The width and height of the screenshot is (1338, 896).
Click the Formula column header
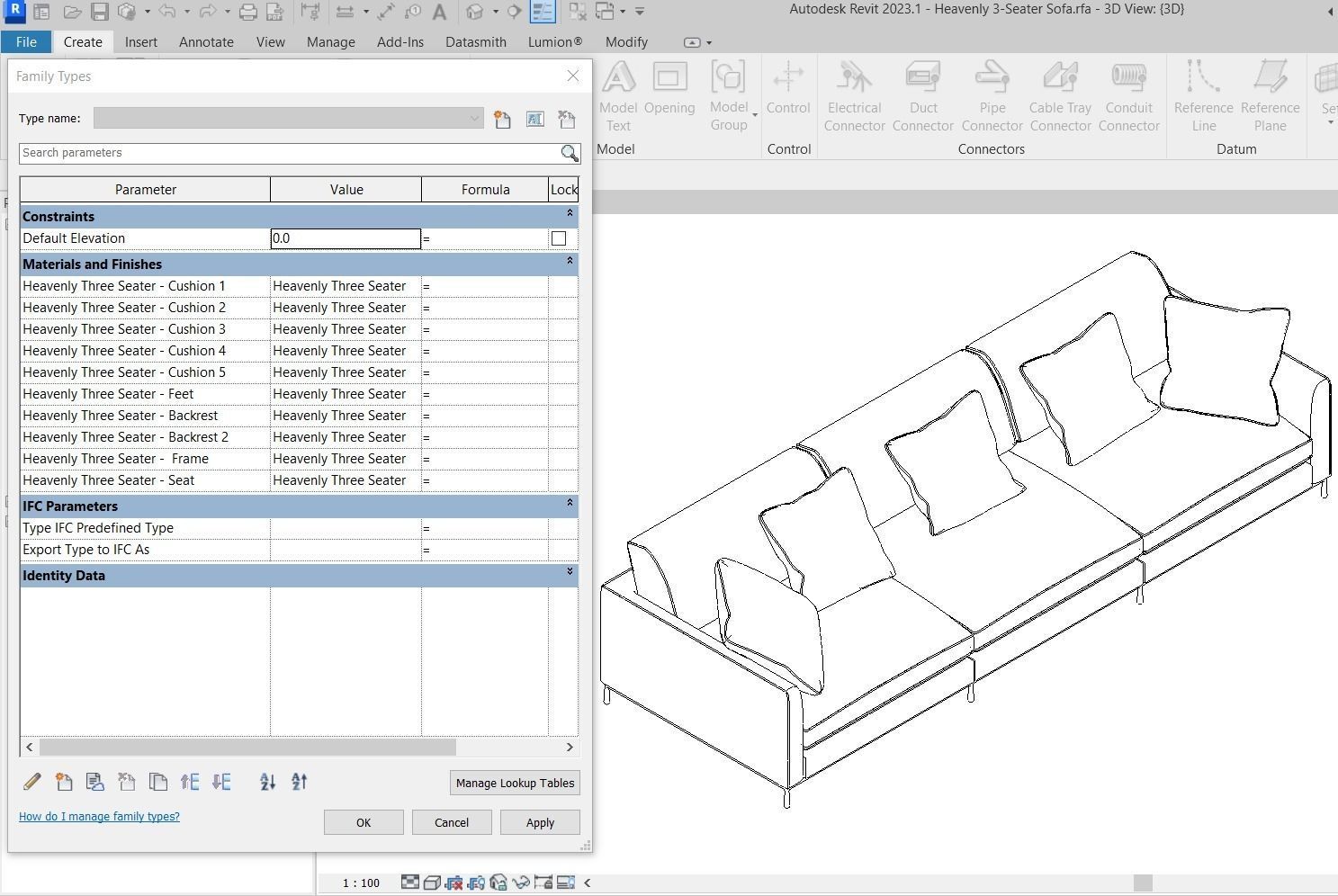(x=485, y=190)
